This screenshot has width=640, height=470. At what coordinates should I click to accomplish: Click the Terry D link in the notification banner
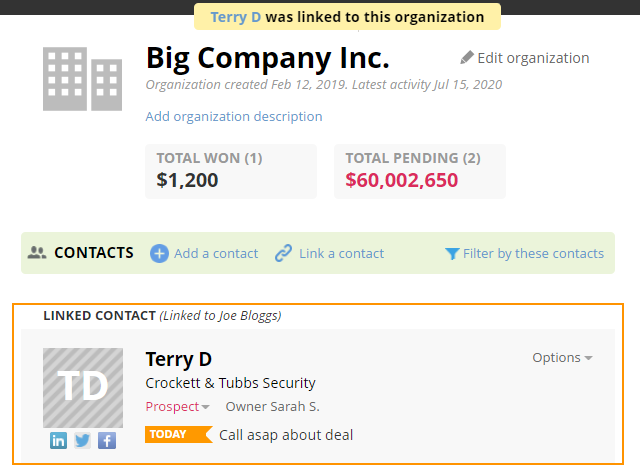pos(236,17)
